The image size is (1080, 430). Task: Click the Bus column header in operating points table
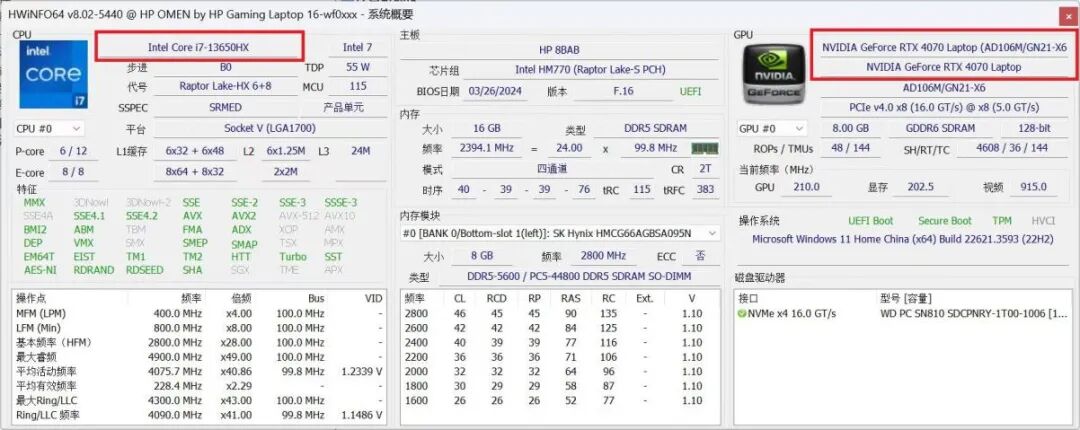pyautogui.click(x=316, y=298)
